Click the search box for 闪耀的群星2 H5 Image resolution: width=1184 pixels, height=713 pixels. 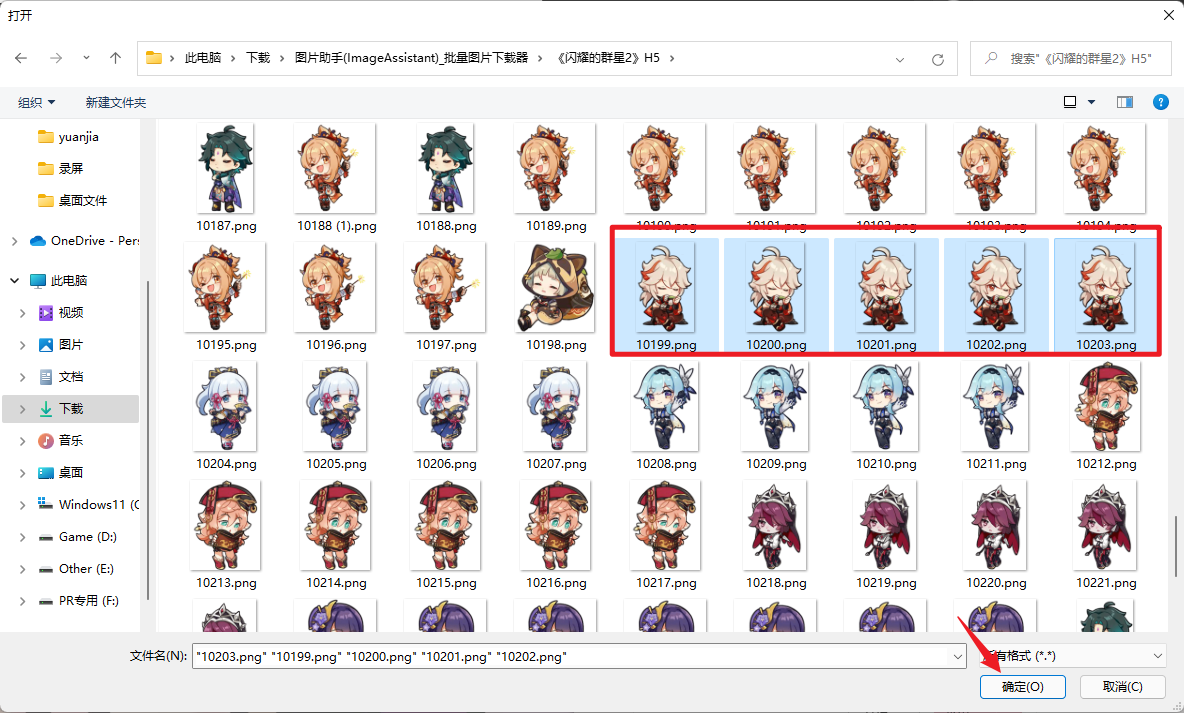1070,58
